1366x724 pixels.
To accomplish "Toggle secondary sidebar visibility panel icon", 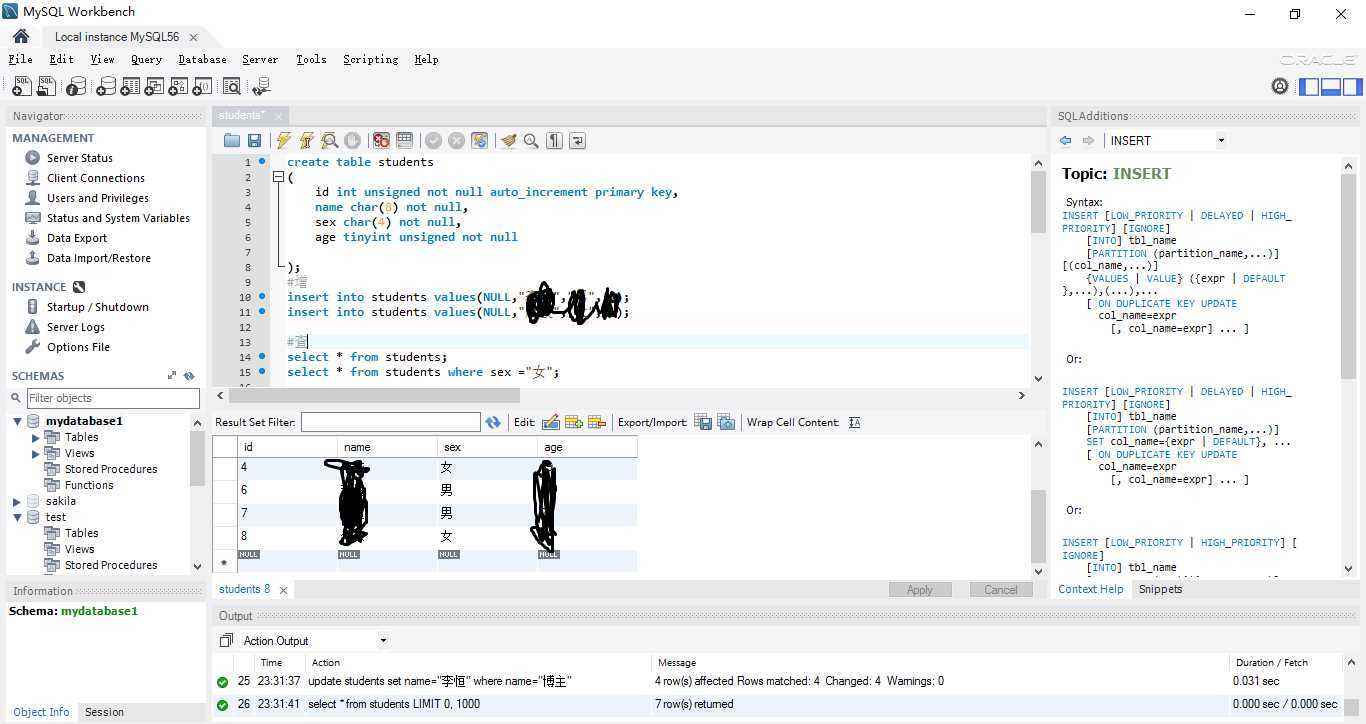I will [x=1351, y=87].
